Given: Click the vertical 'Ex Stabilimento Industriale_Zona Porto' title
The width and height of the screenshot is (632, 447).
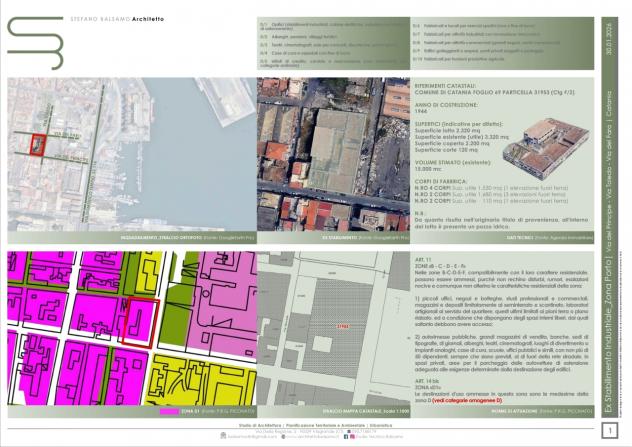Looking at the screenshot, I should pyautogui.click(x=609, y=337).
